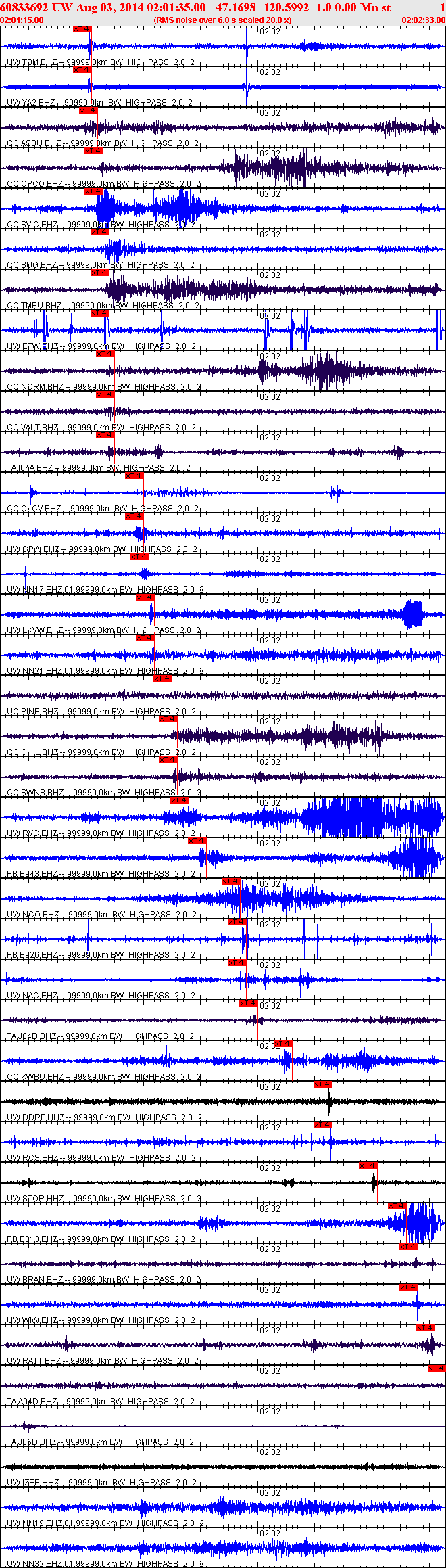Click the red pick flag on UW DDRF trace
The image size is (446, 1568).
tap(323, 1084)
